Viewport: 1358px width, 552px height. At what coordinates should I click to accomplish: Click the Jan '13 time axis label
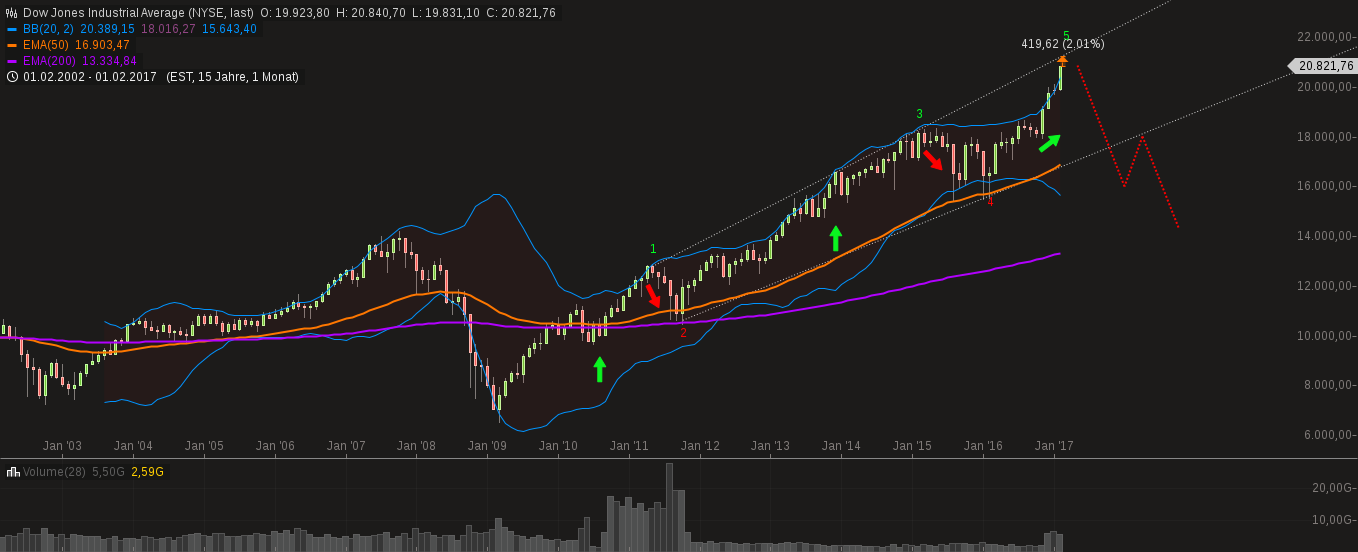[x=771, y=446]
